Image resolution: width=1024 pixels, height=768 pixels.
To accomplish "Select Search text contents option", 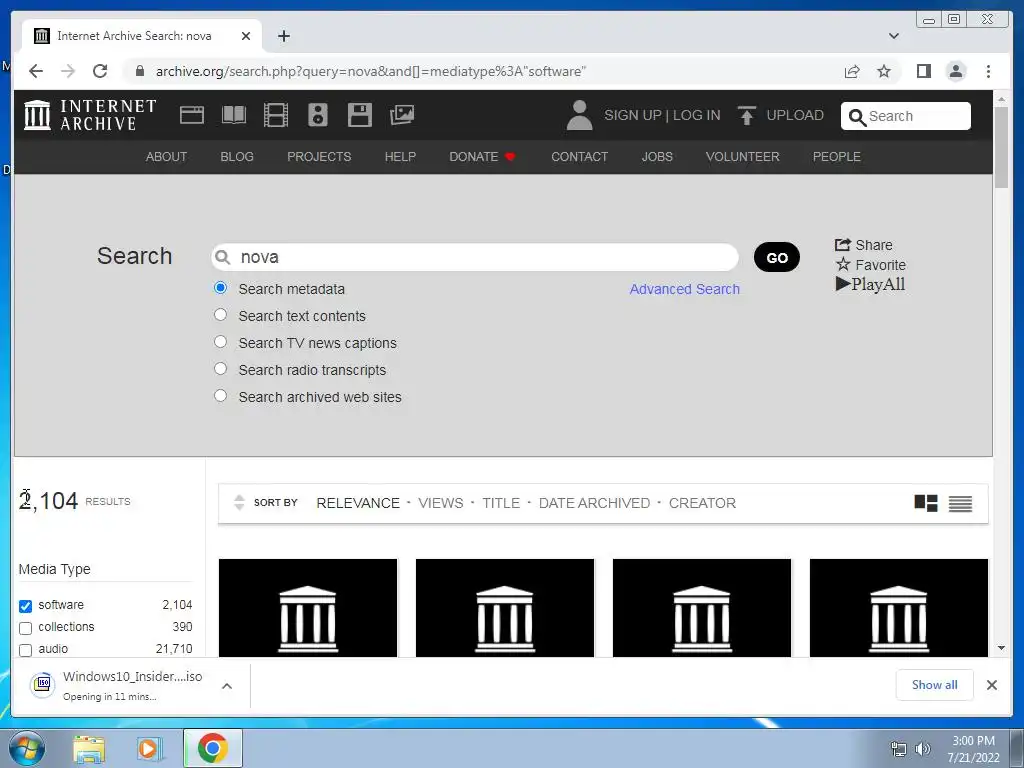I will [221, 315].
